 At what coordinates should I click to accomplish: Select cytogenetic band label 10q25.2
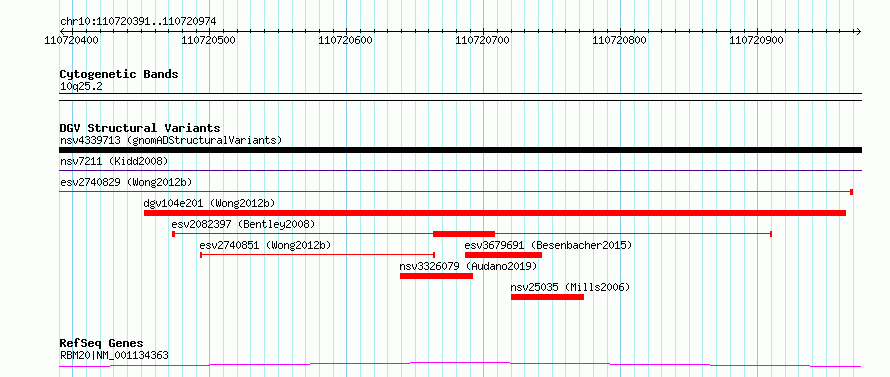(x=81, y=86)
